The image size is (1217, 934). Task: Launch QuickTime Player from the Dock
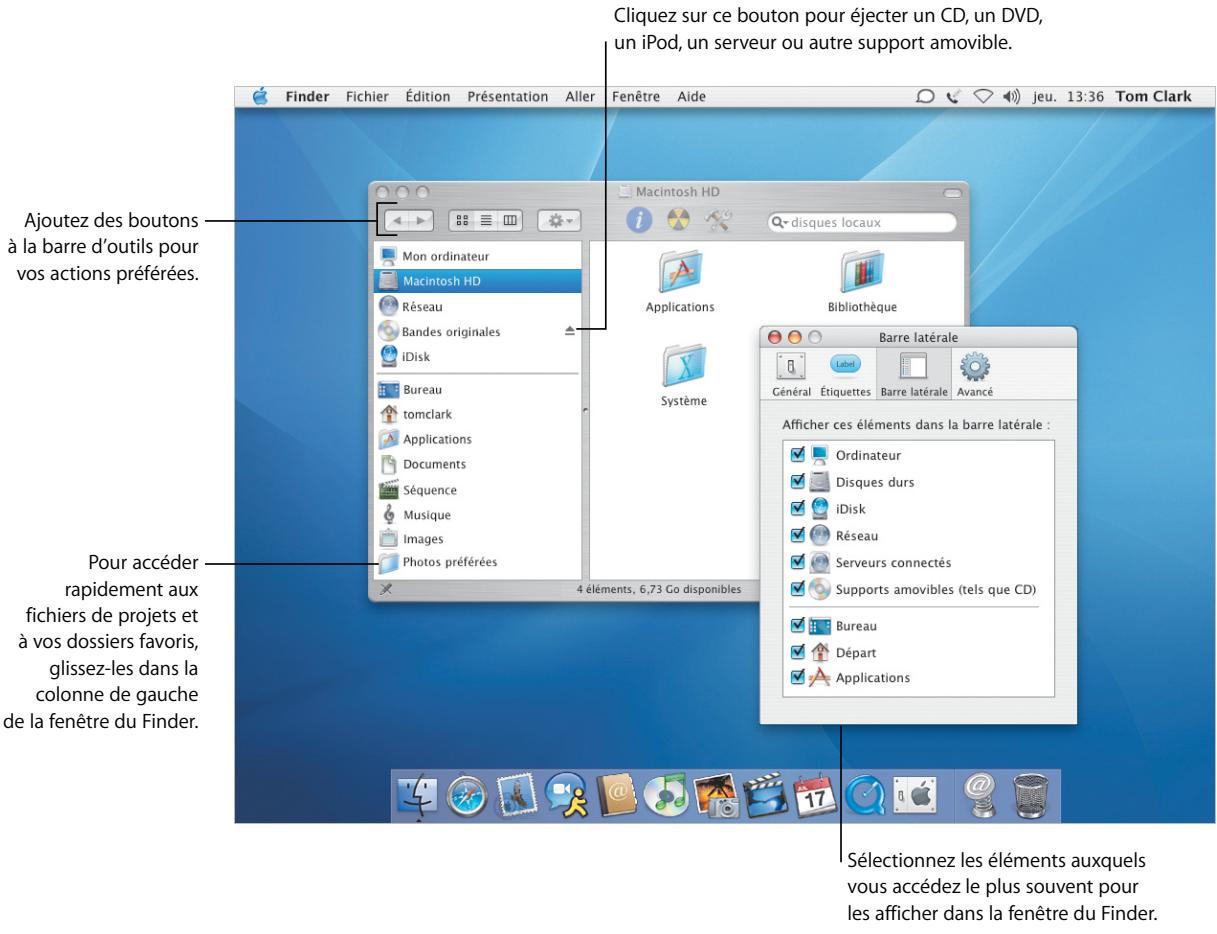pos(865,797)
